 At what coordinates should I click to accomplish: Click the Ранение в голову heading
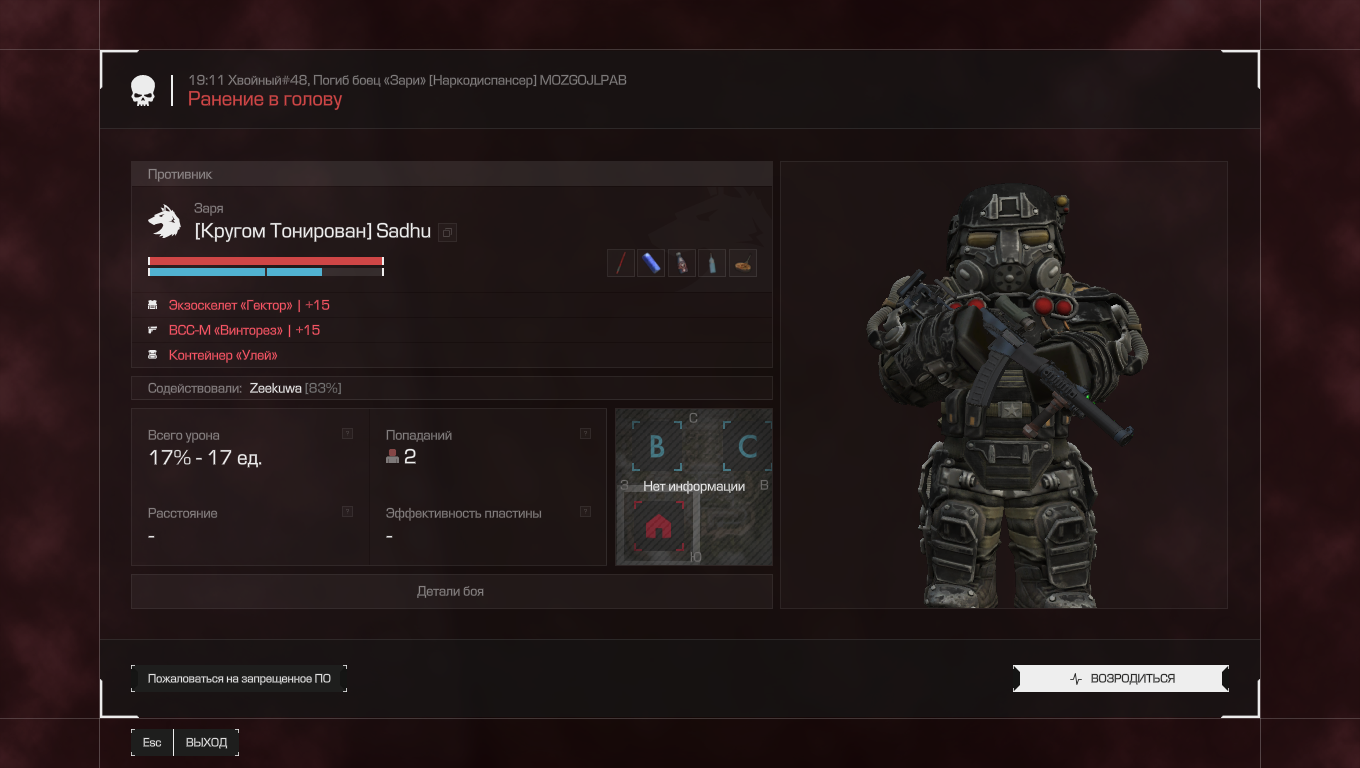(x=265, y=99)
